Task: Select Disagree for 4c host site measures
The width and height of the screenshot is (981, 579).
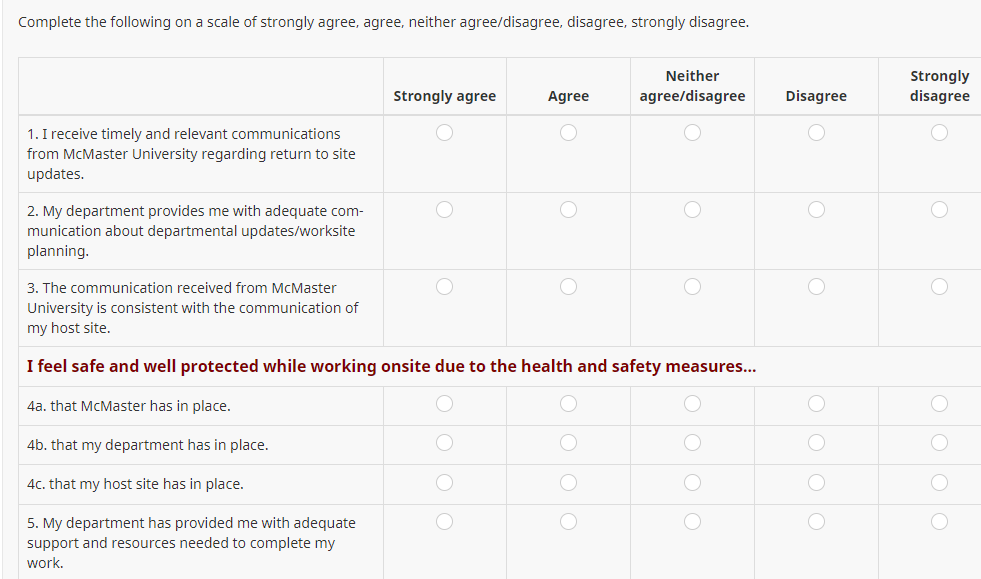Action: [x=816, y=482]
